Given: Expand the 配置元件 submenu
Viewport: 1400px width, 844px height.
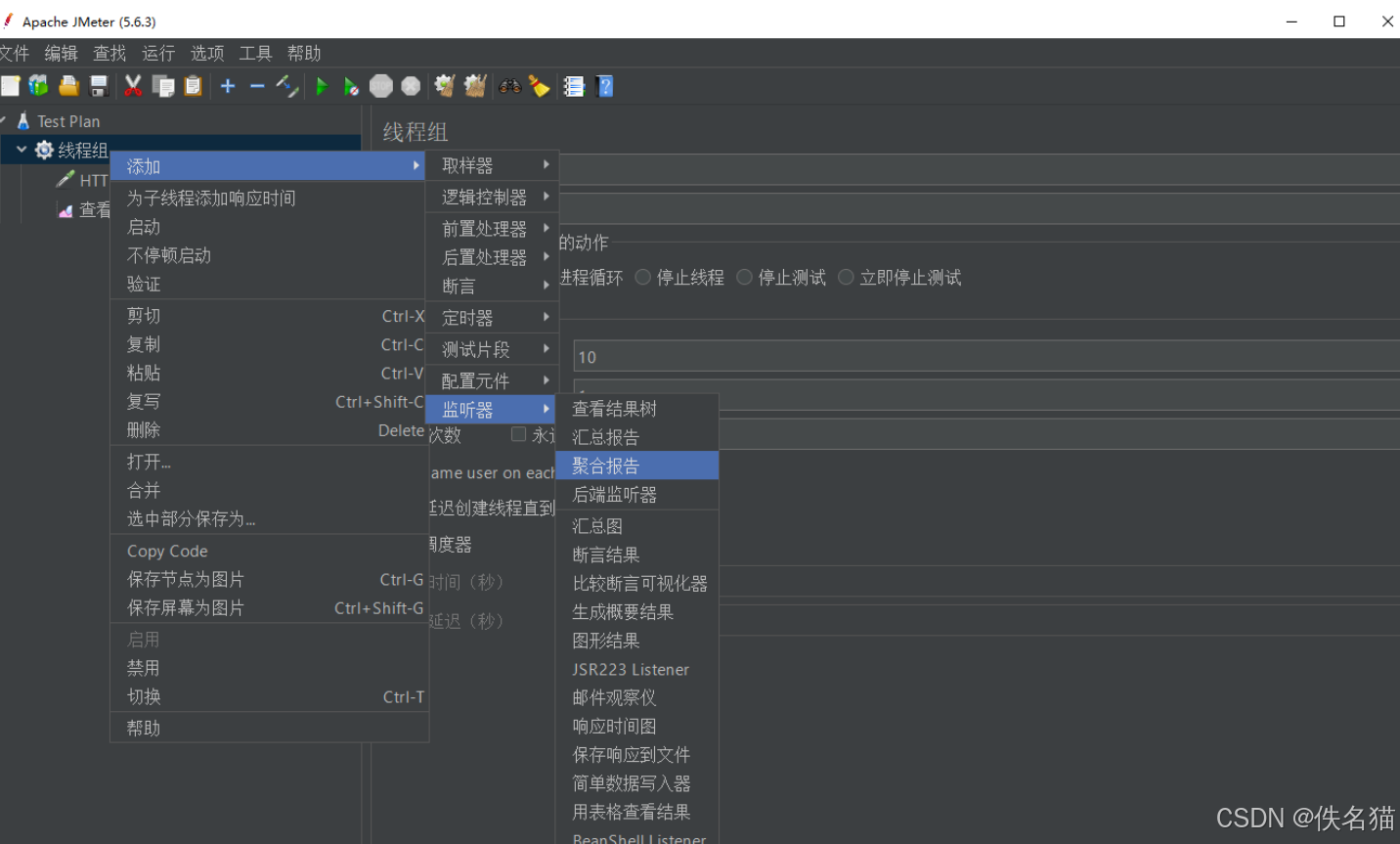Looking at the screenshot, I should pos(492,379).
